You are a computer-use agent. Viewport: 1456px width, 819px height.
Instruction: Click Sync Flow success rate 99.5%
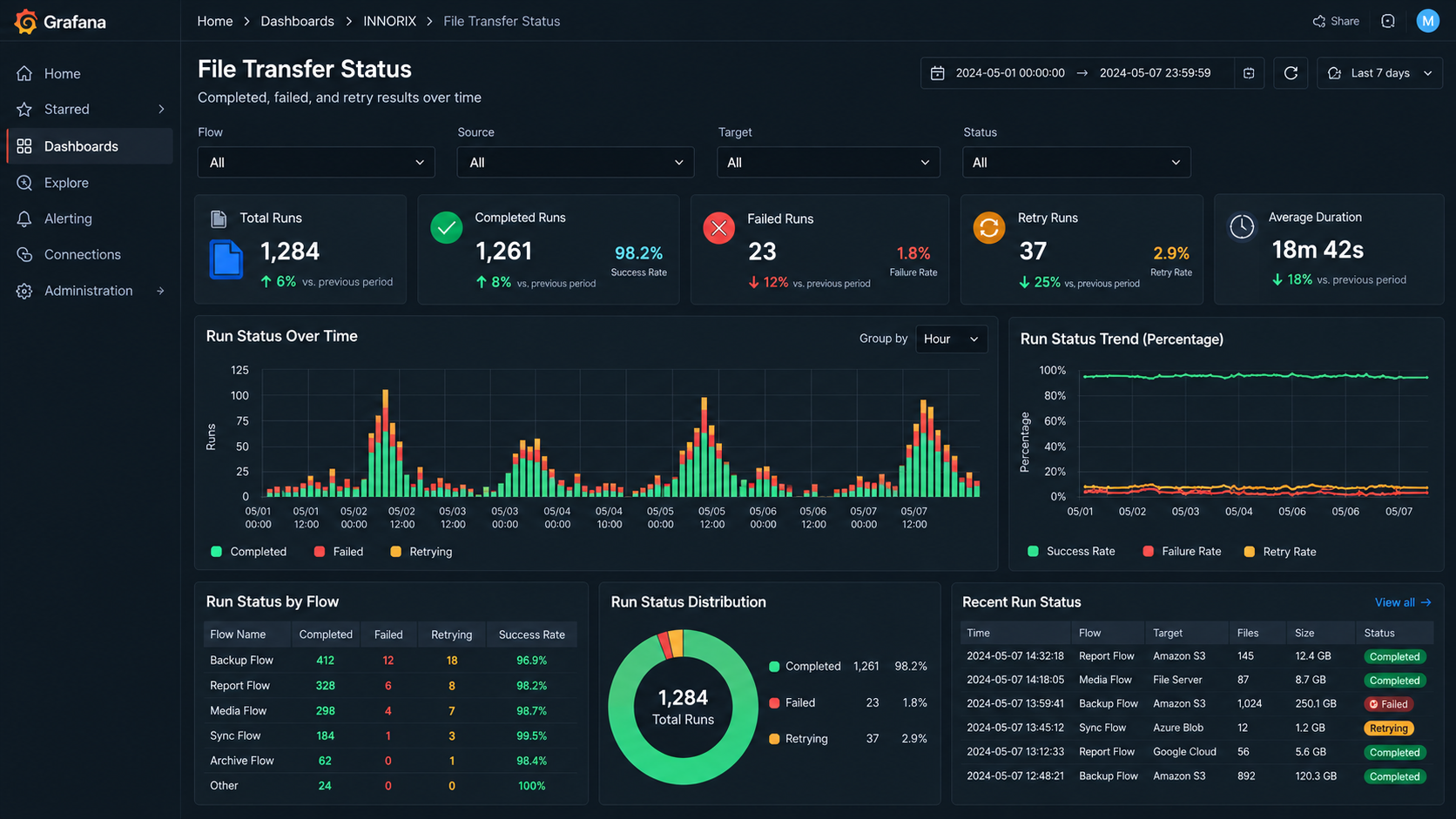[x=531, y=736]
